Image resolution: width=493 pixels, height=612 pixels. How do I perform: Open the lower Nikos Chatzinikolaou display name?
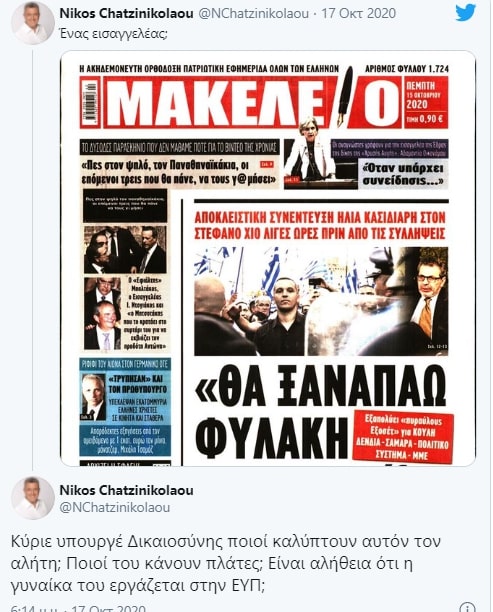126,490
